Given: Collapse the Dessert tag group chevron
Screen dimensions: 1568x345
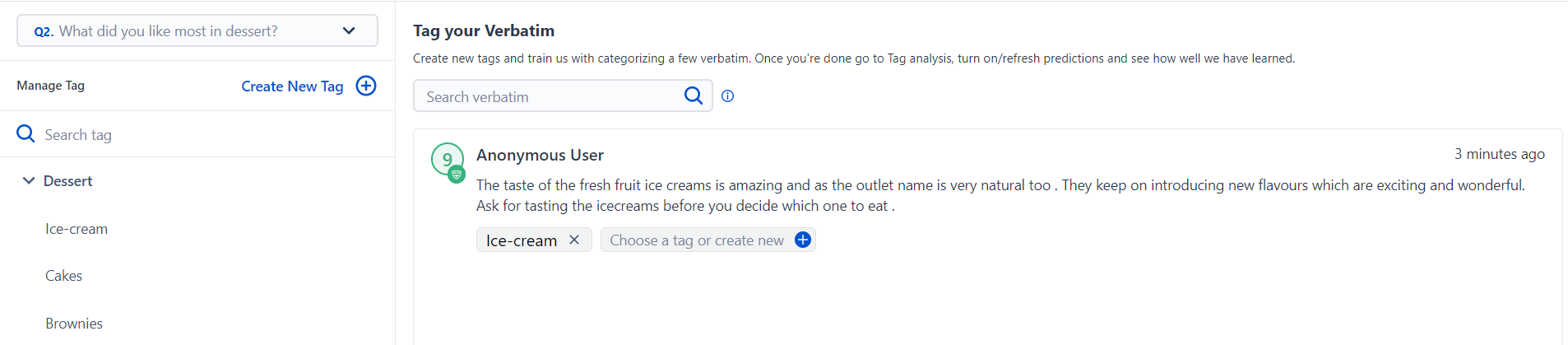Looking at the screenshot, I should [x=29, y=180].
